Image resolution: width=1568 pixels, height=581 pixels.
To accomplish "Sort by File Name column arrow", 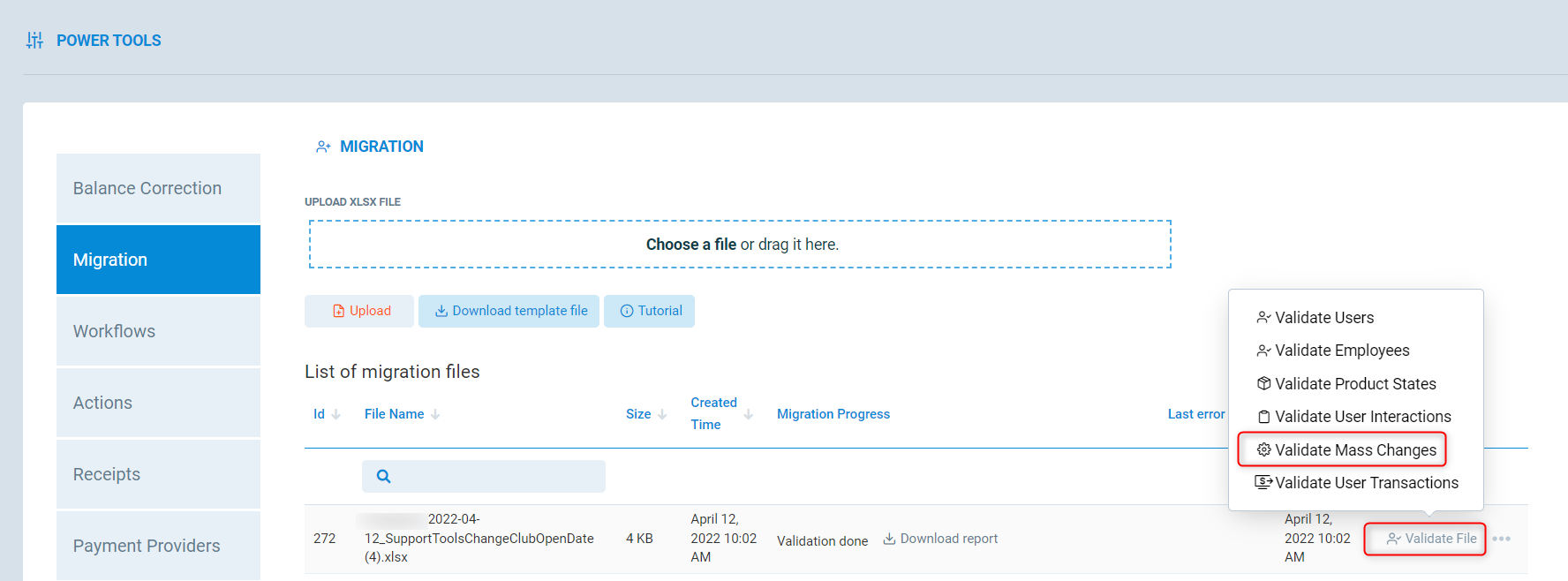I will [x=435, y=414].
